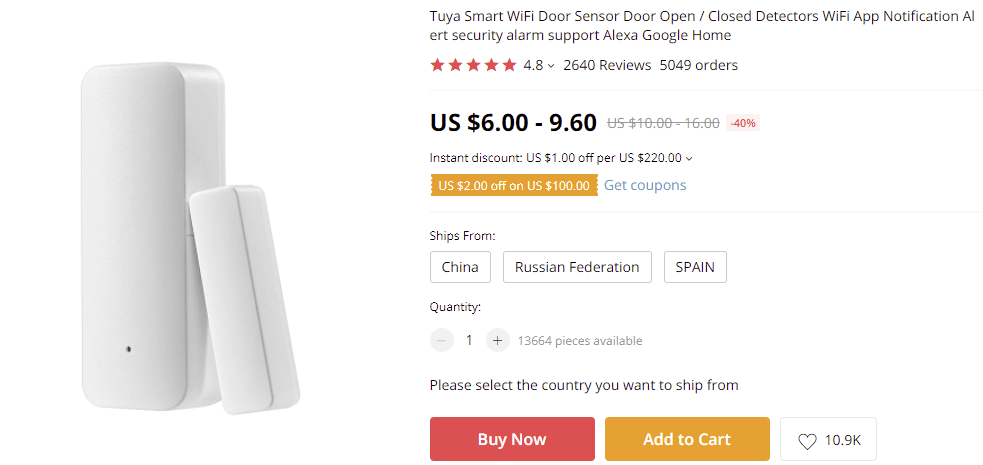Select Russian Federation shipping option
983x465 pixels.
(x=577, y=267)
